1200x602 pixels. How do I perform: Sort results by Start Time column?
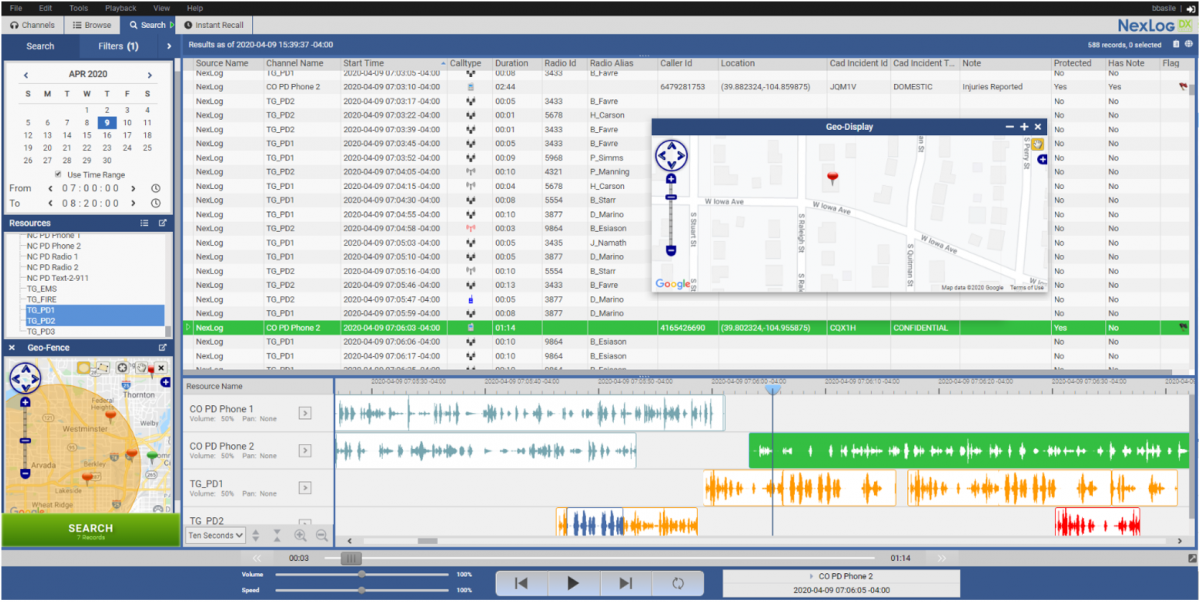coord(364,63)
